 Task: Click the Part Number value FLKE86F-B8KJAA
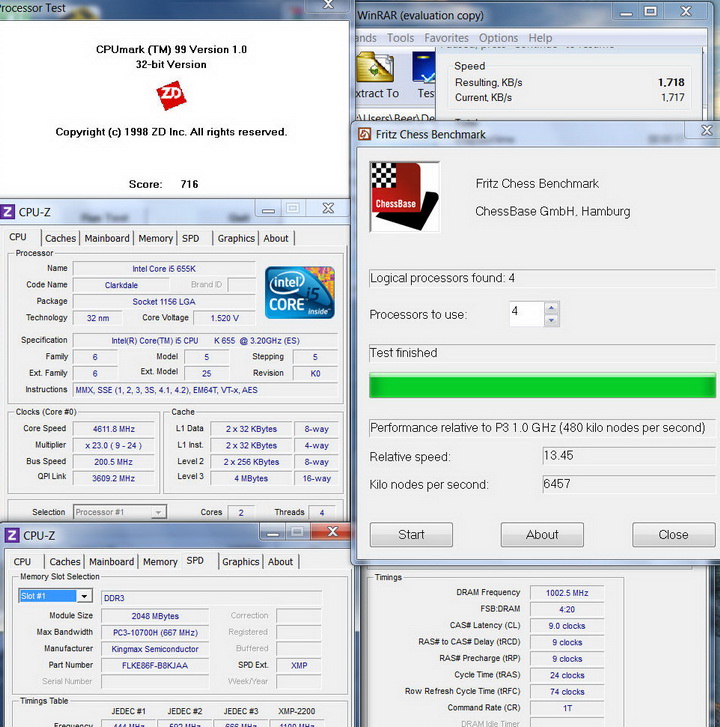tap(155, 665)
